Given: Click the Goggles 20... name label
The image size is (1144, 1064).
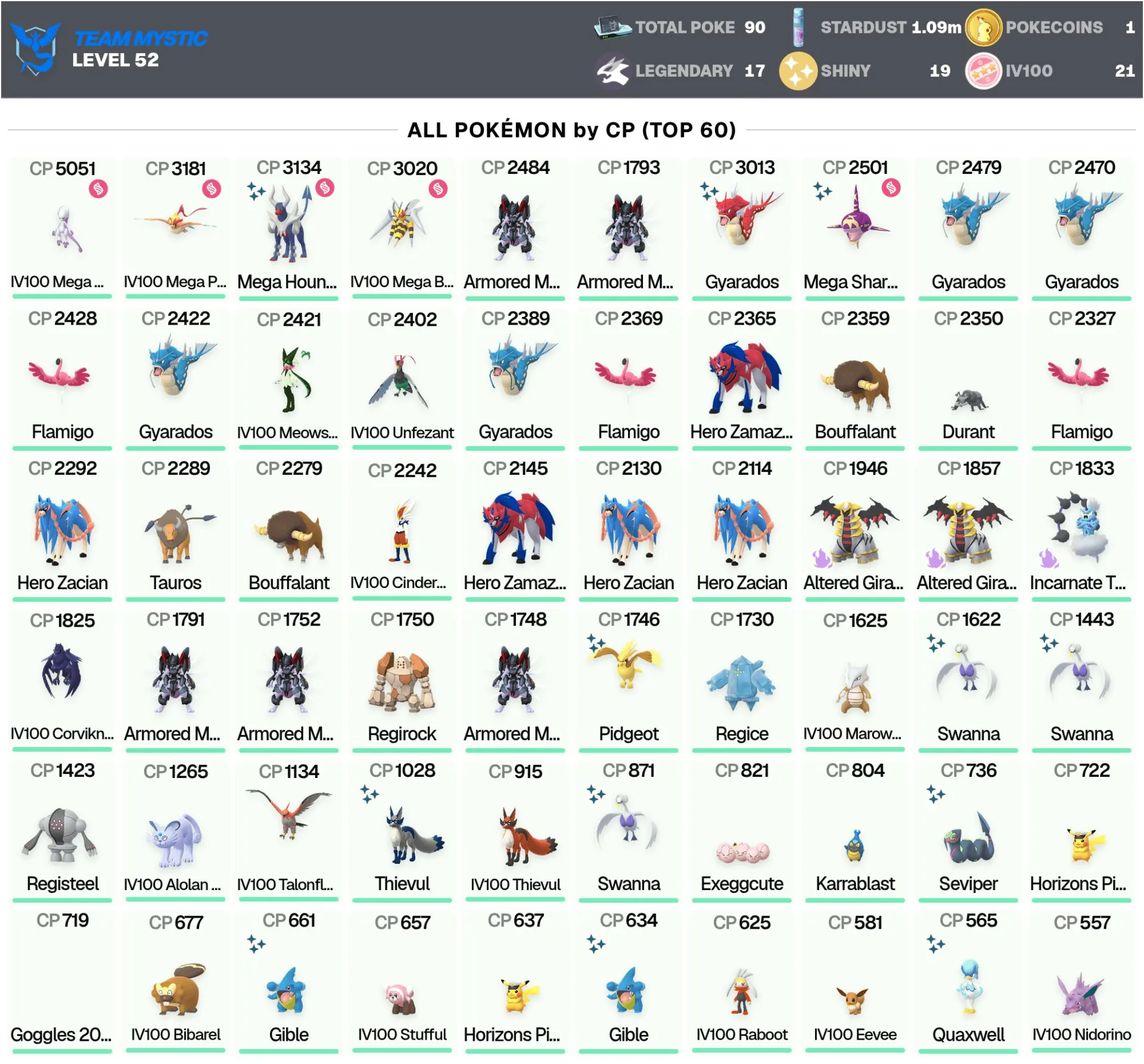Looking at the screenshot, I should pos(61,1035).
